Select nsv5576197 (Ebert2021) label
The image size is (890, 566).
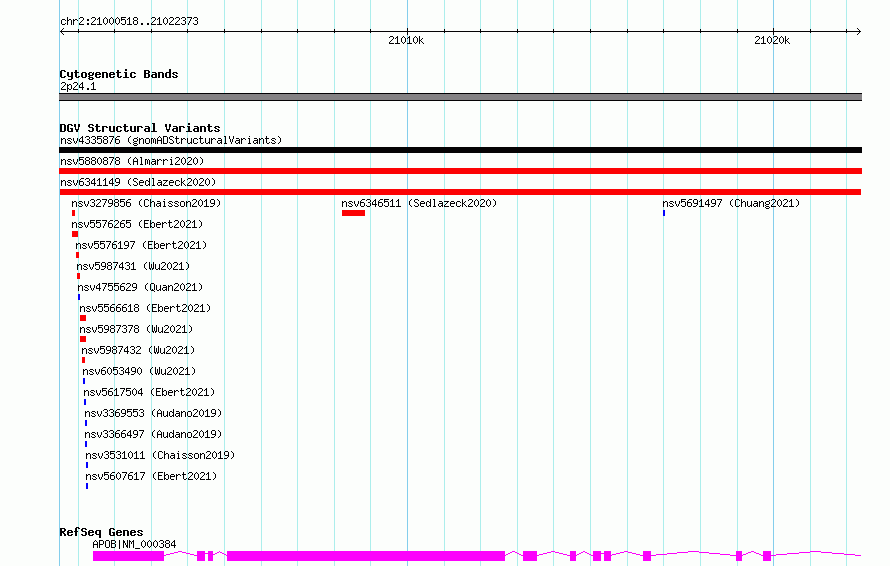pos(141,245)
